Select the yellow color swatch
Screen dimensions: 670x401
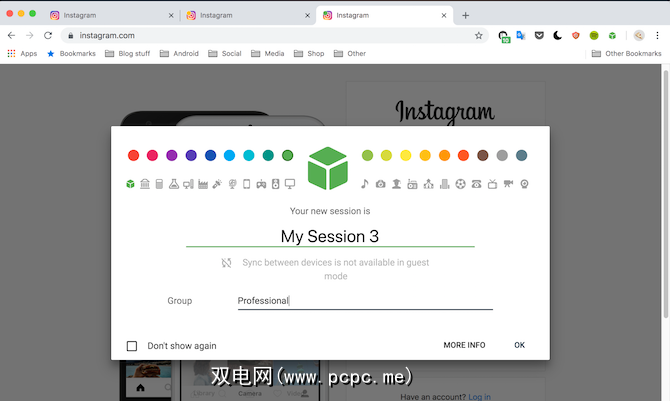point(406,155)
